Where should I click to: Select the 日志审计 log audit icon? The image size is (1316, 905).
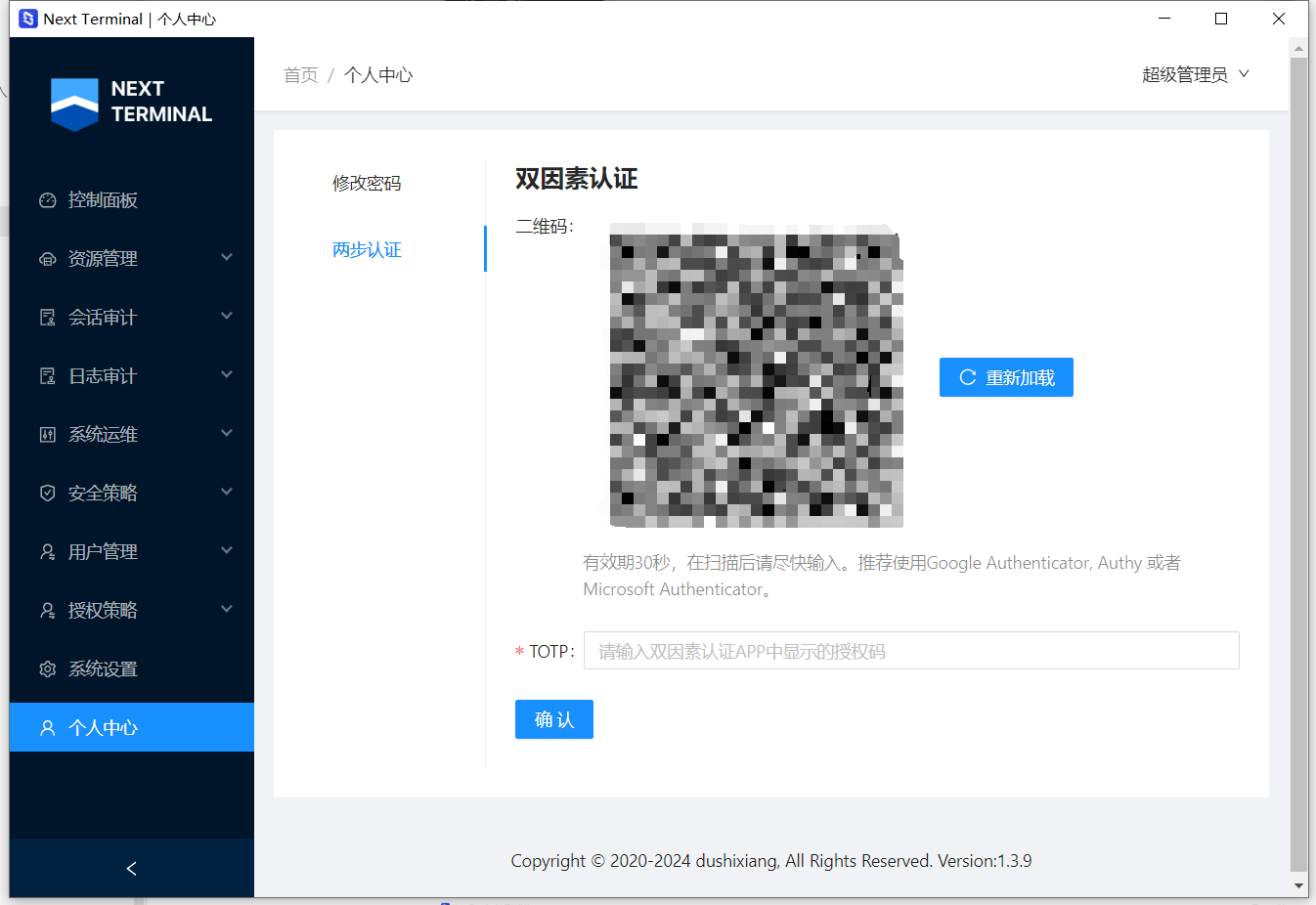click(x=46, y=375)
